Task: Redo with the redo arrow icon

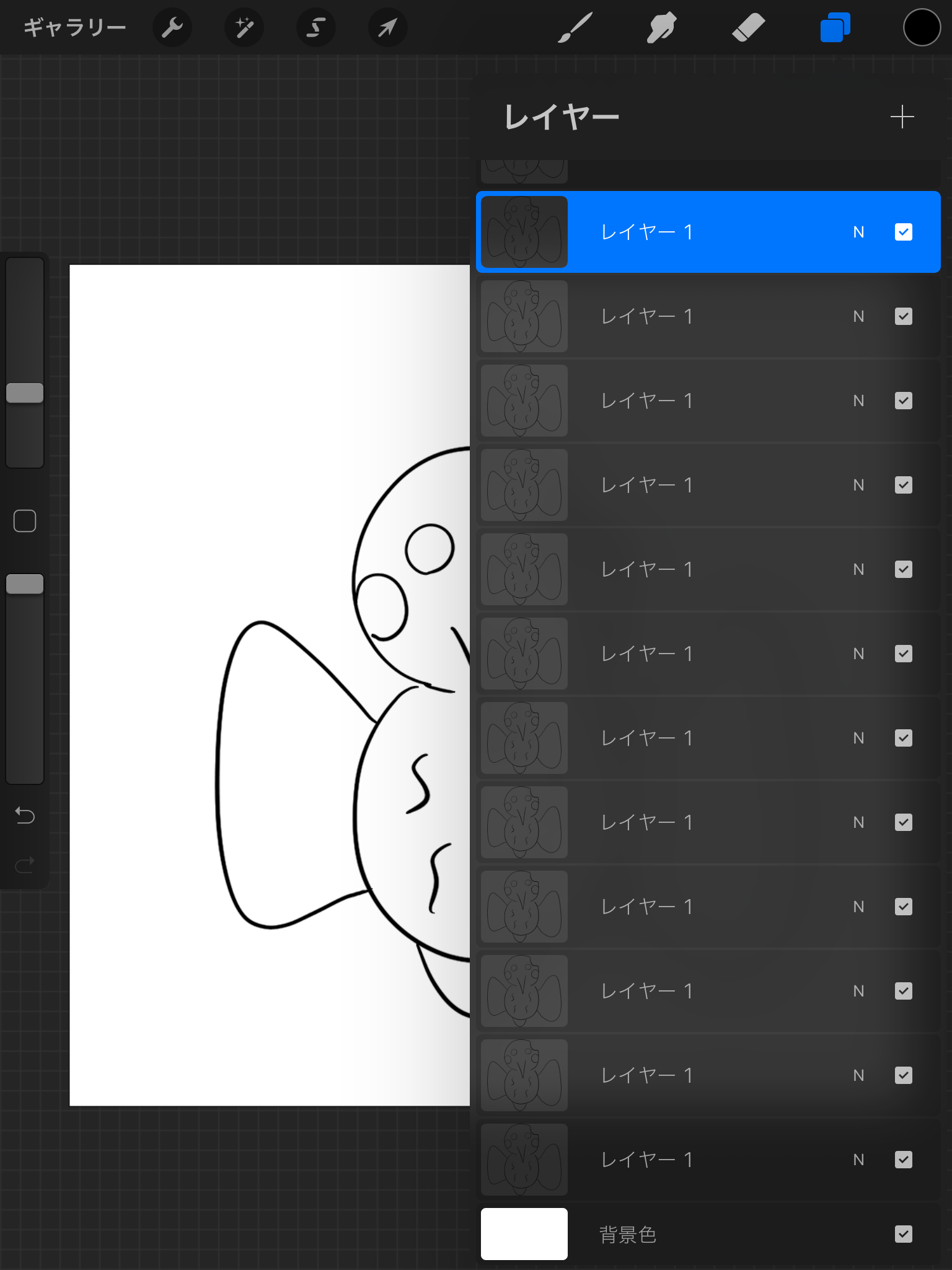Action: (x=25, y=864)
